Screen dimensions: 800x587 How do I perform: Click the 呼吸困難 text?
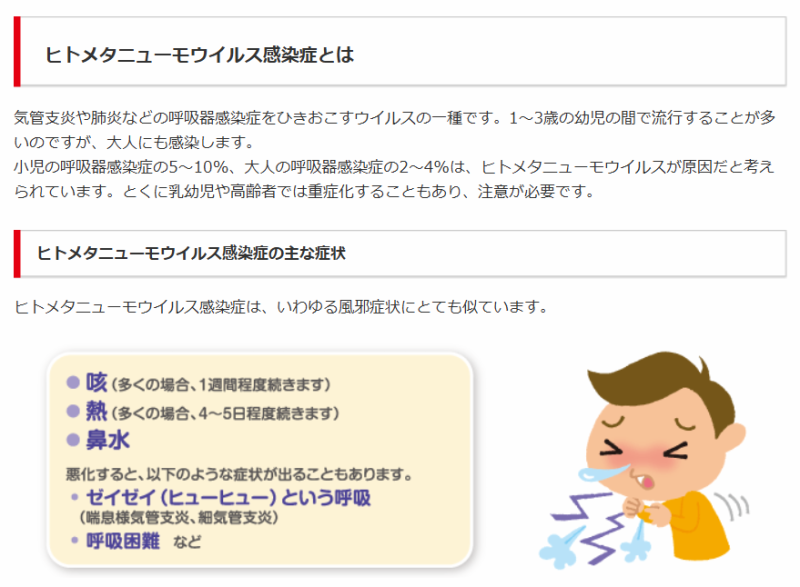click(123, 541)
